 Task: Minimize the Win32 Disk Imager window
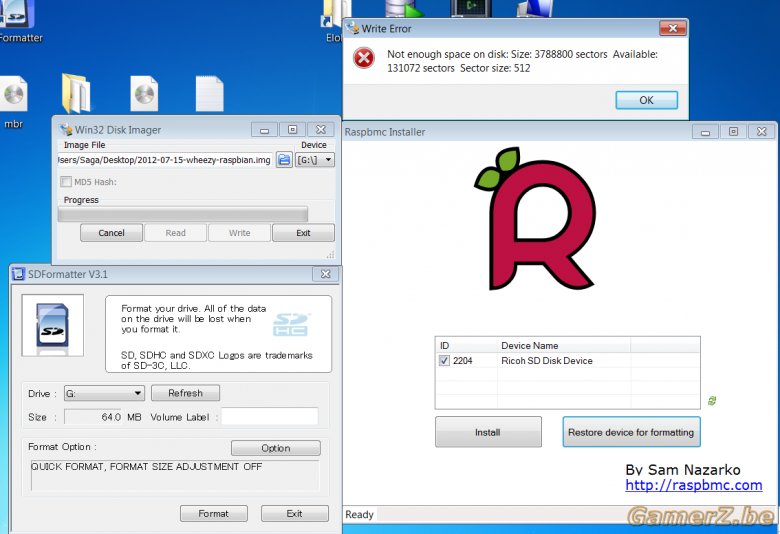point(264,130)
